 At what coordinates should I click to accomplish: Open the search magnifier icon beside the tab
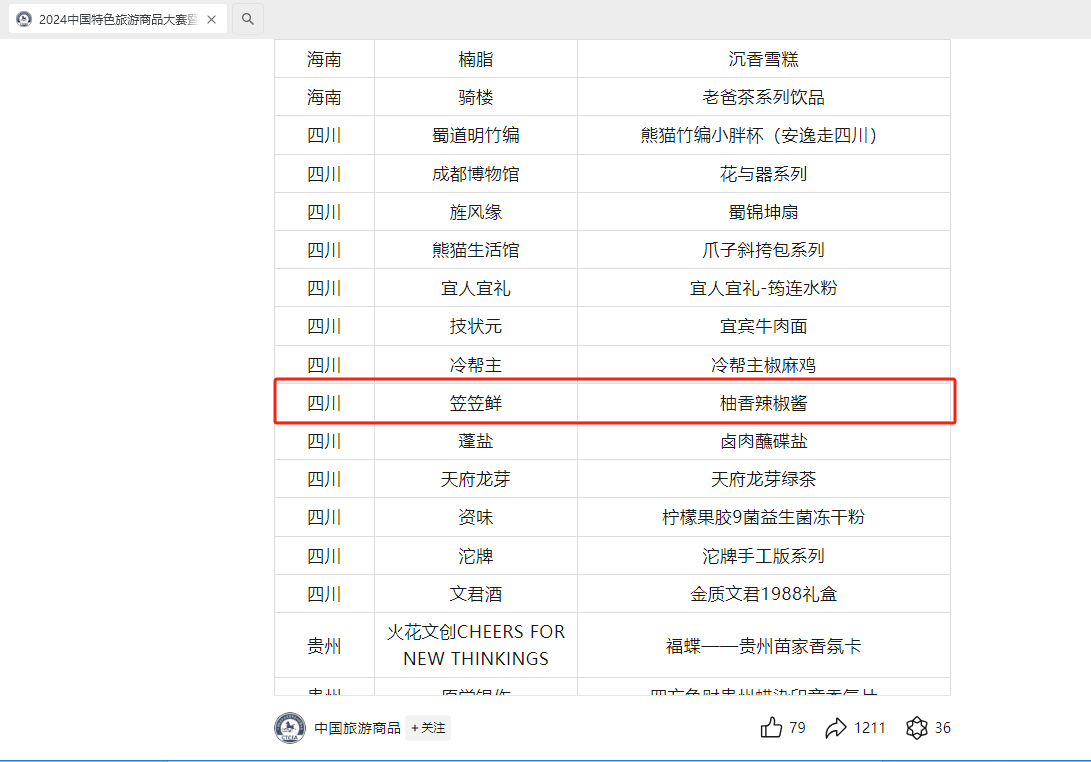tap(248, 19)
